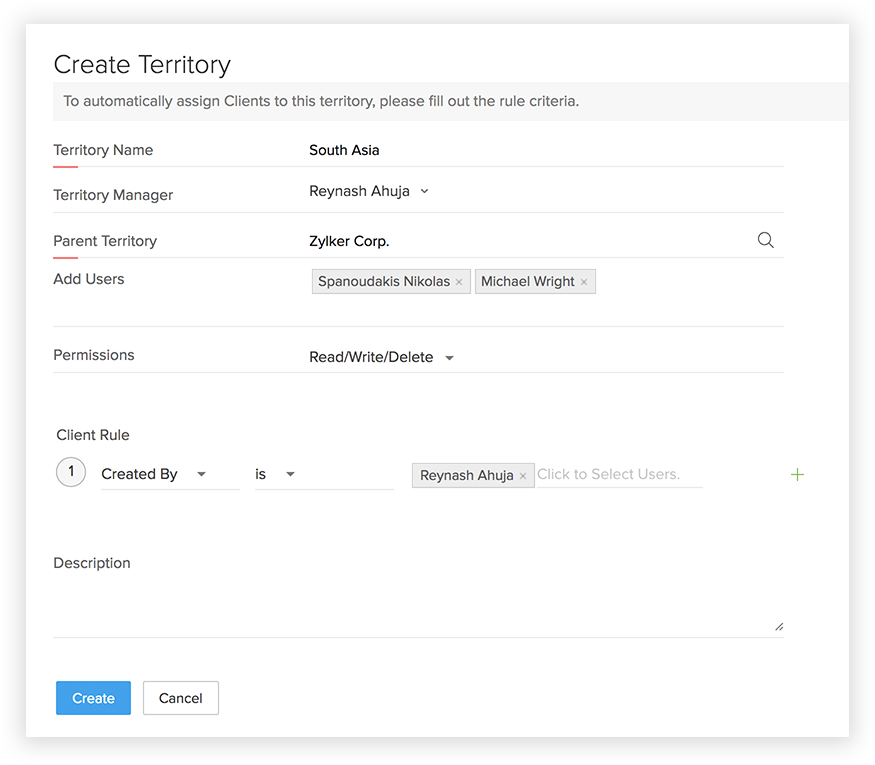Remove Reynash Ahuja from the client rule
This screenshot has height=765, width=875.
click(523, 476)
